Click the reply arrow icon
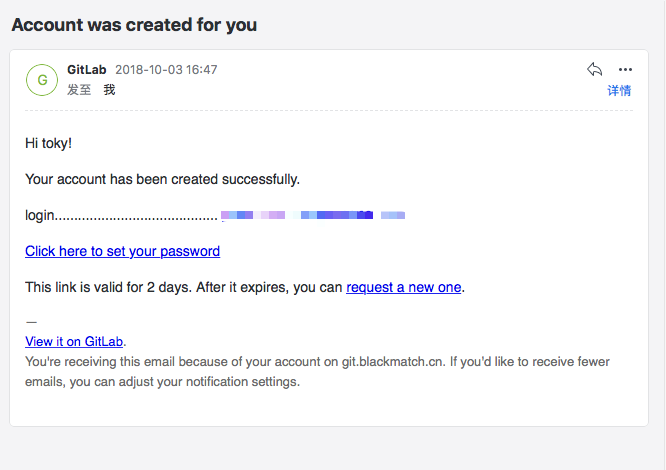 (x=594, y=69)
